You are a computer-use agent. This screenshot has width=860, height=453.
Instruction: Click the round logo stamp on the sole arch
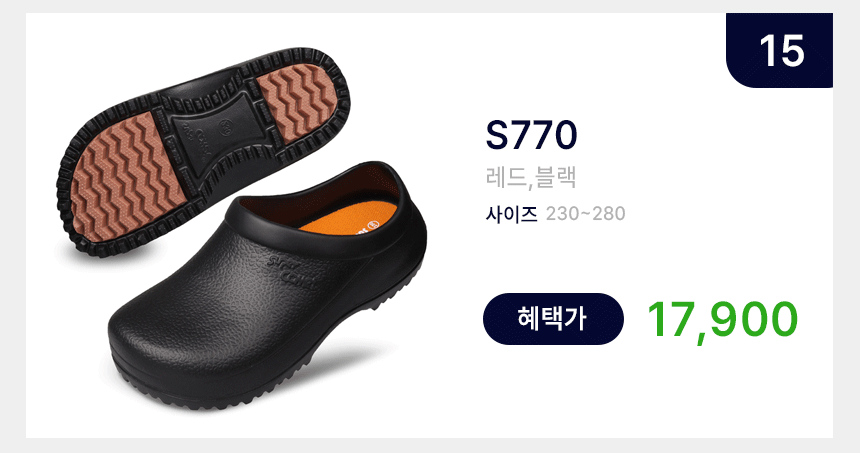coord(225,126)
